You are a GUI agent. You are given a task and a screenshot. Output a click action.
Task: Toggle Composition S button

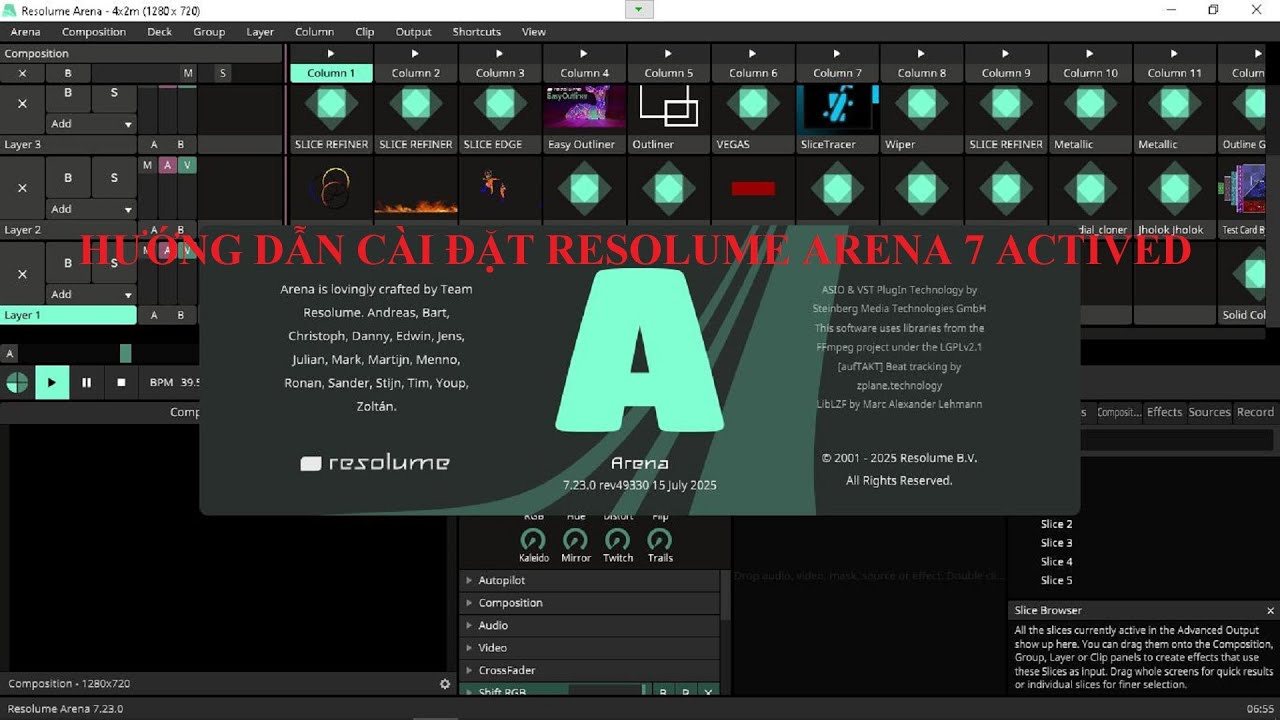pyautogui.click(x=222, y=73)
